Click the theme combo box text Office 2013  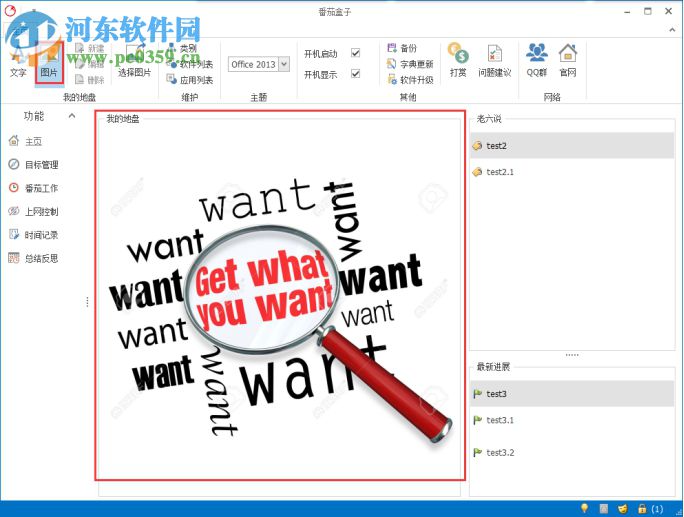click(253, 64)
